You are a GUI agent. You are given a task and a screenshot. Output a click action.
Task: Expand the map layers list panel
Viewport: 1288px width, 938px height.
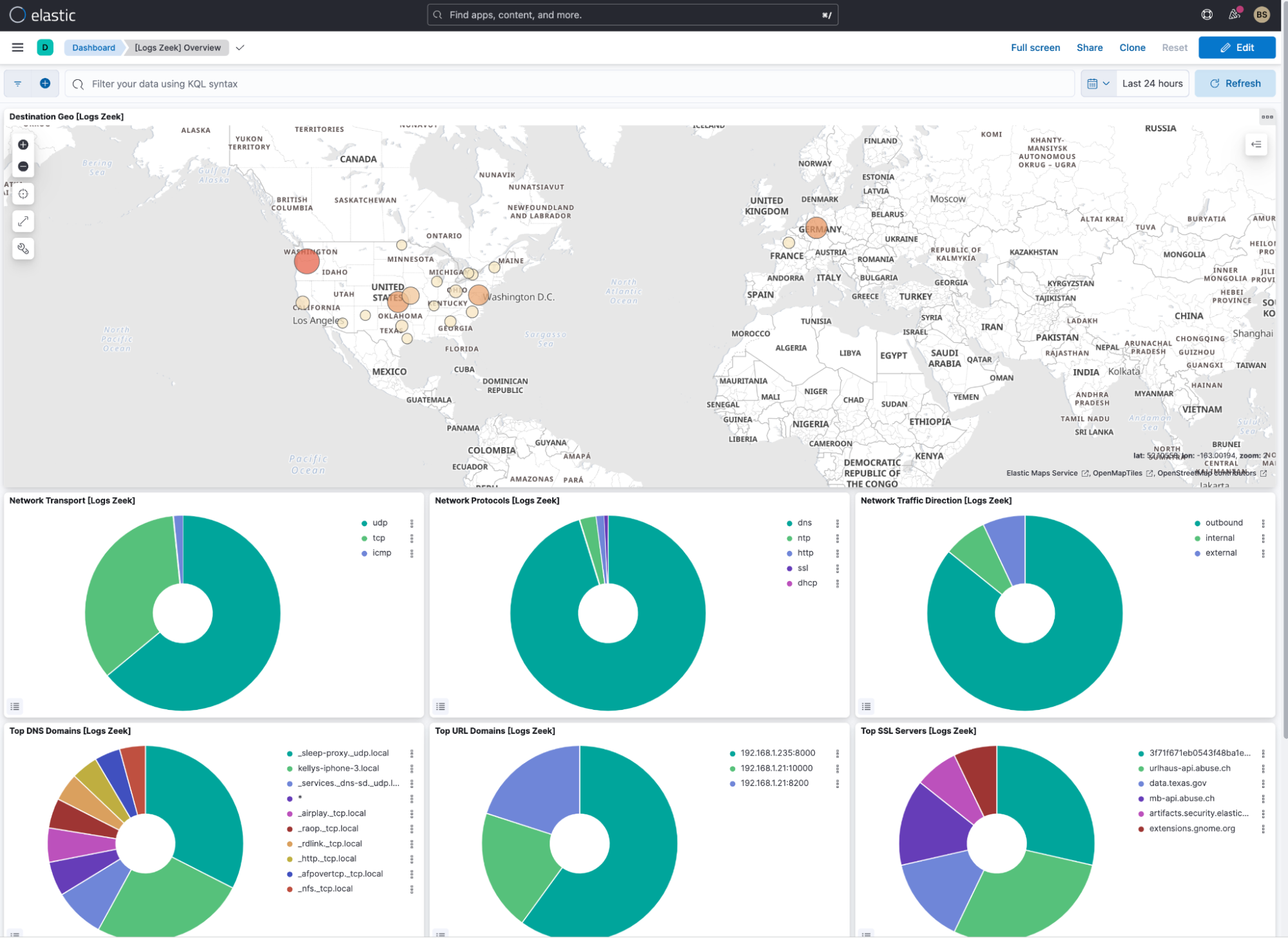(x=1256, y=144)
